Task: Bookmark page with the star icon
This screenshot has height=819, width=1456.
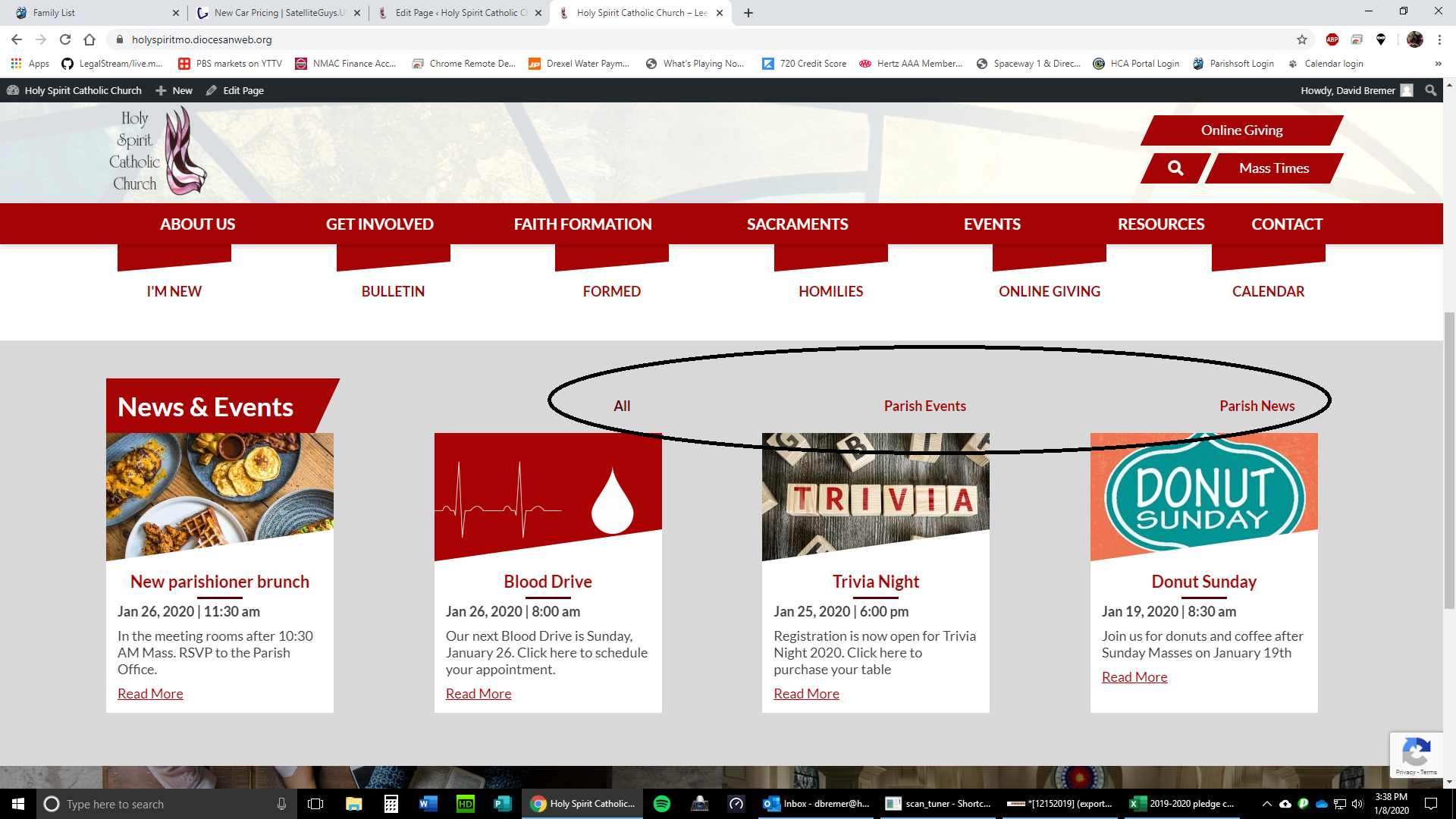Action: tap(1302, 39)
